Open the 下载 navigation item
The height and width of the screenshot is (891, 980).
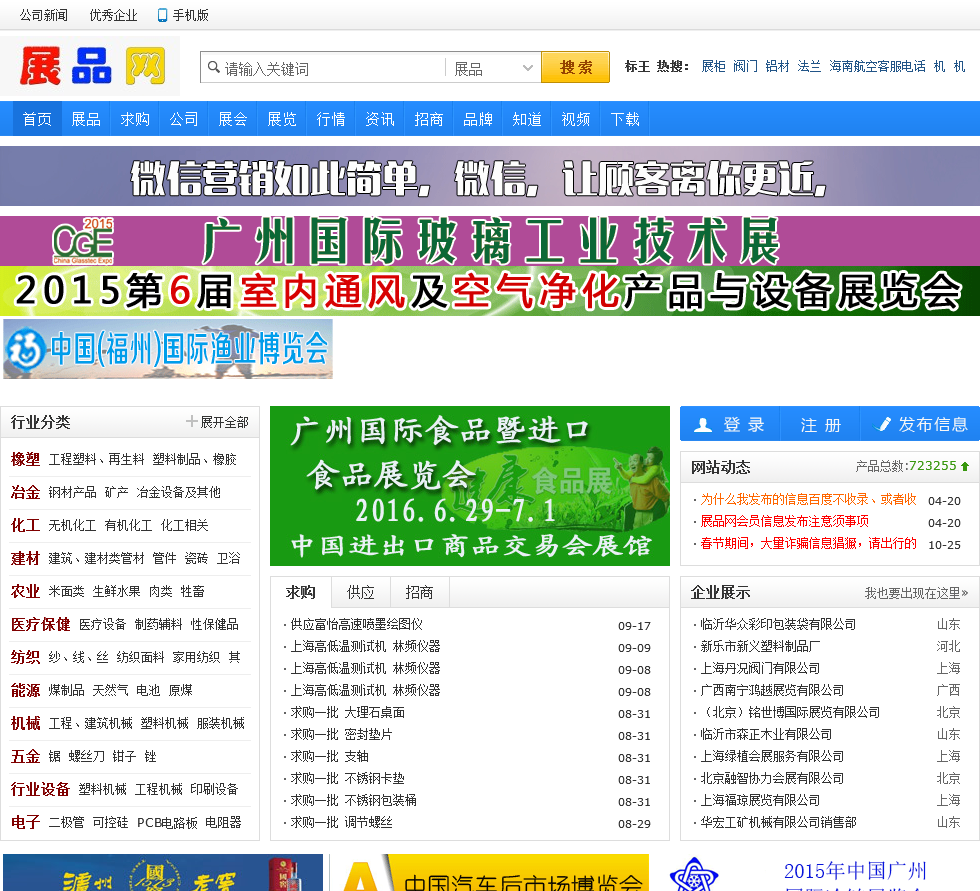pyautogui.click(x=624, y=119)
